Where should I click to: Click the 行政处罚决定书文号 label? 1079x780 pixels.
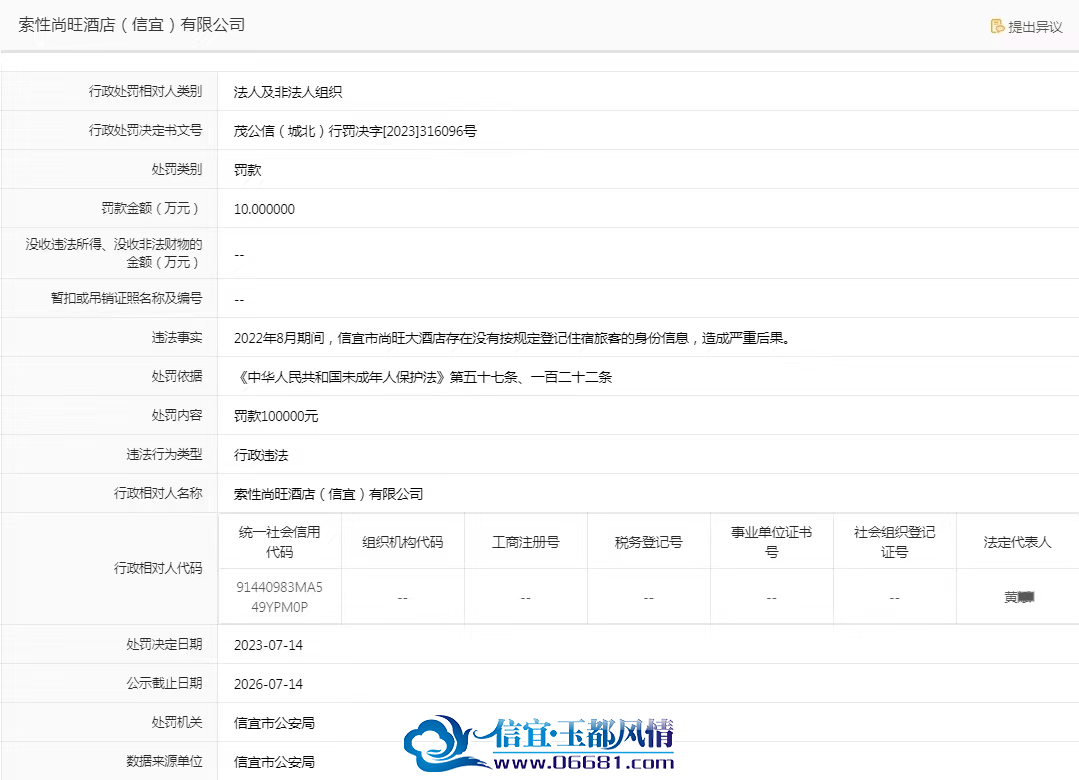[145, 130]
